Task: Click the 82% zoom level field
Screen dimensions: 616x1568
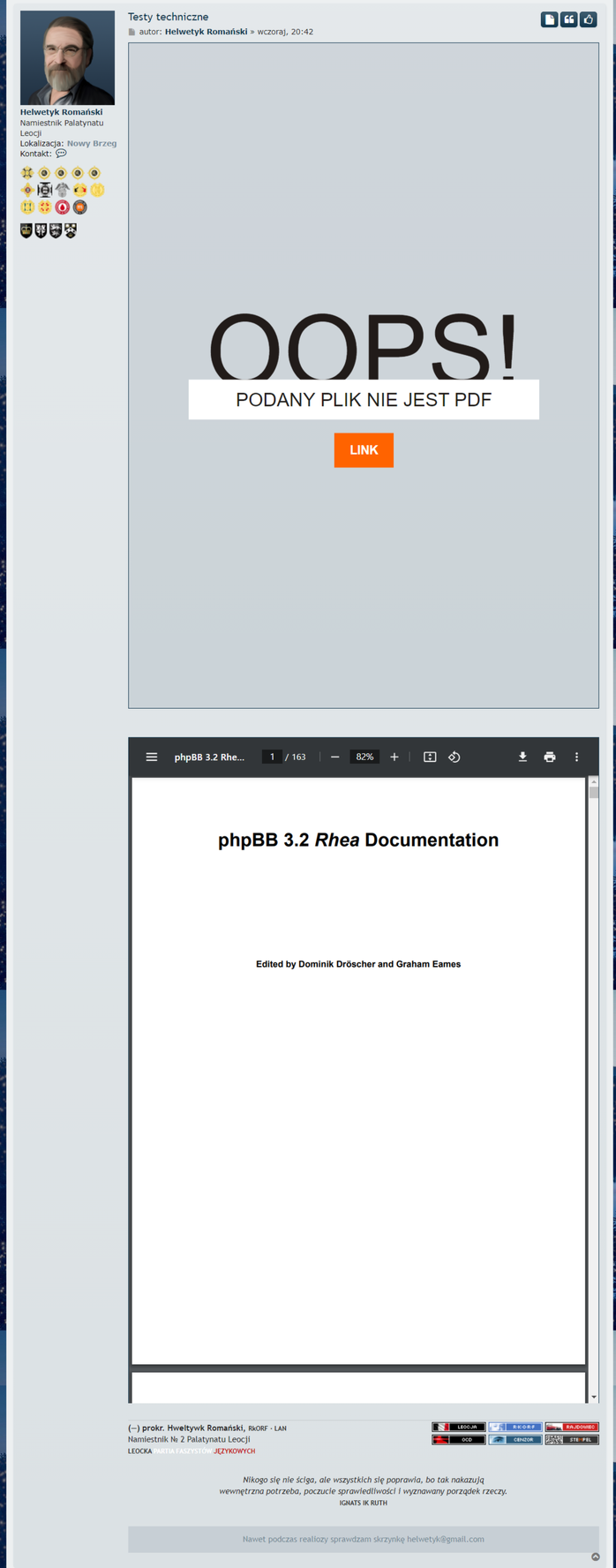Action: point(364,757)
